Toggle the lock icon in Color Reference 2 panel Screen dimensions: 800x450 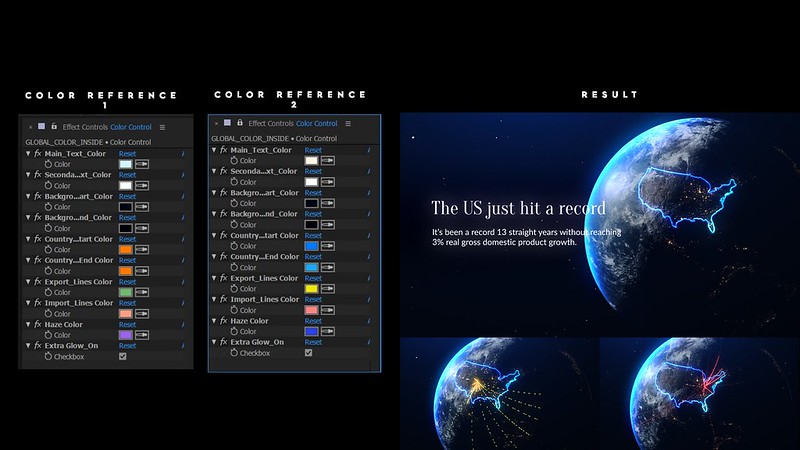[240, 122]
